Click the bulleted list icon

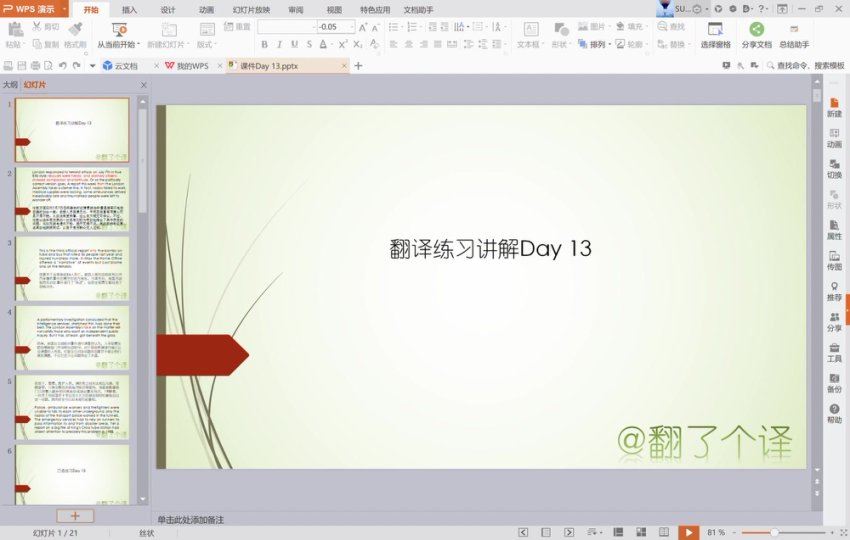click(394, 27)
